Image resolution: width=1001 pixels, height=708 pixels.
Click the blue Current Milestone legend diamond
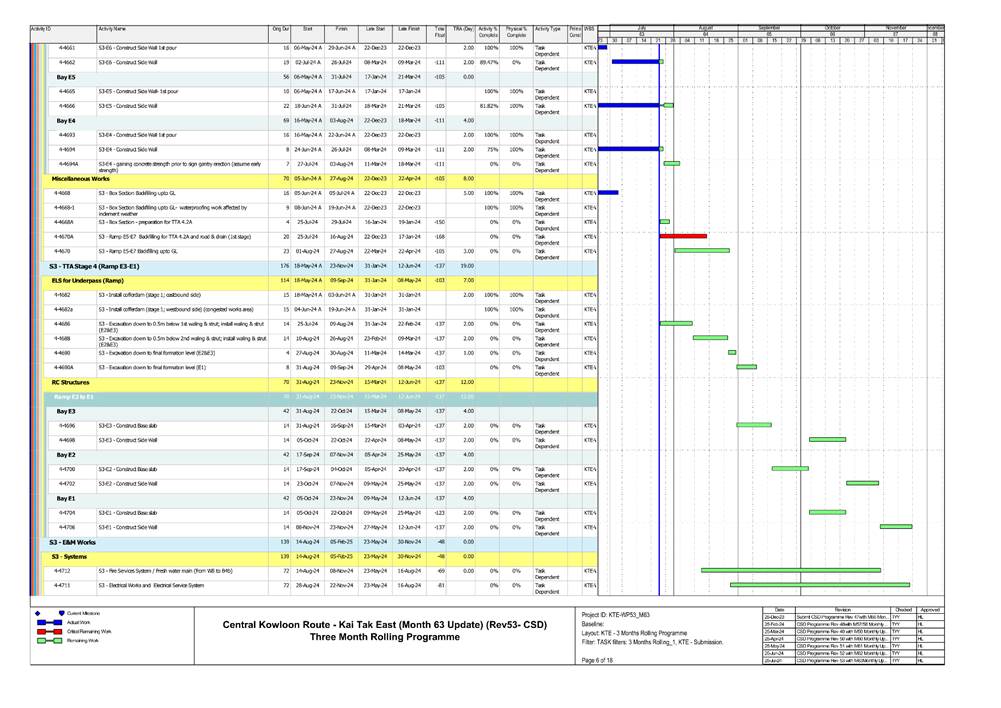pyautogui.click(x=39, y=612)
